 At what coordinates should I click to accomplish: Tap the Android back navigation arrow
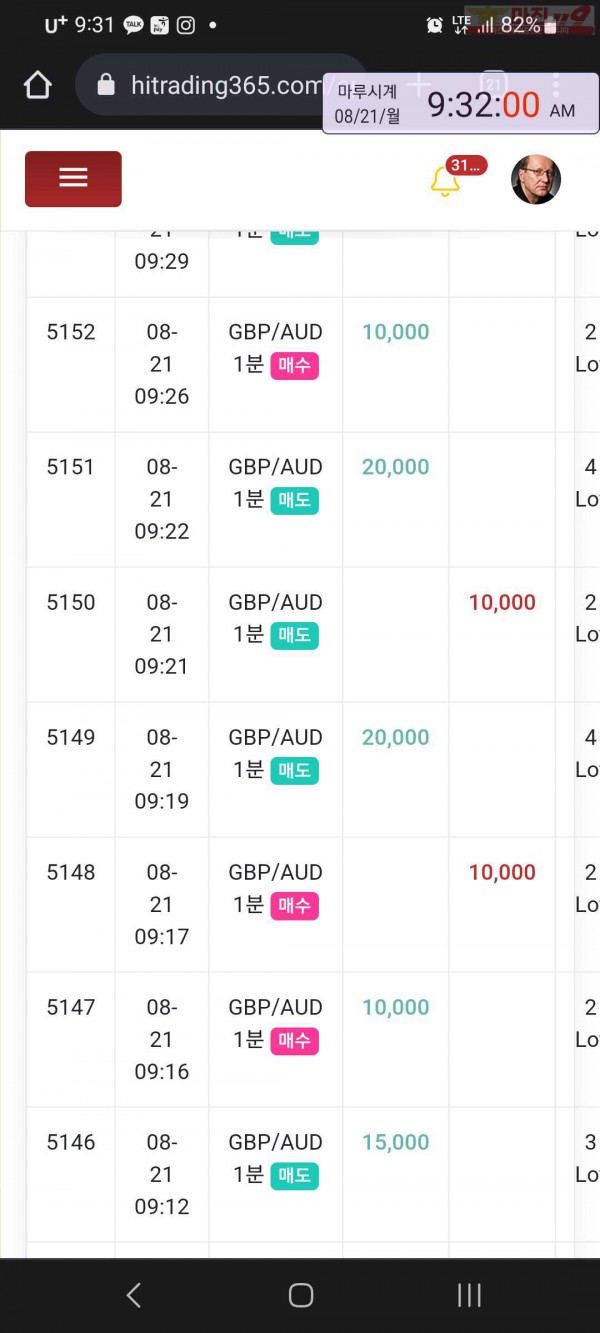click(x=134, y=1295)
